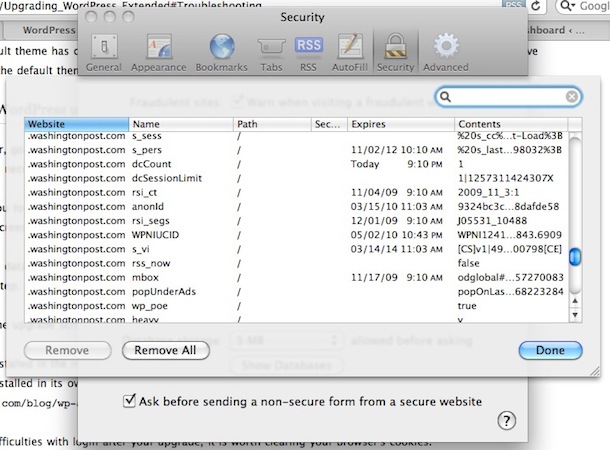Screen dimensions: 610x450
Task: Open the General preferences pane
Action: pyautogui.click(x=104, y=53)
